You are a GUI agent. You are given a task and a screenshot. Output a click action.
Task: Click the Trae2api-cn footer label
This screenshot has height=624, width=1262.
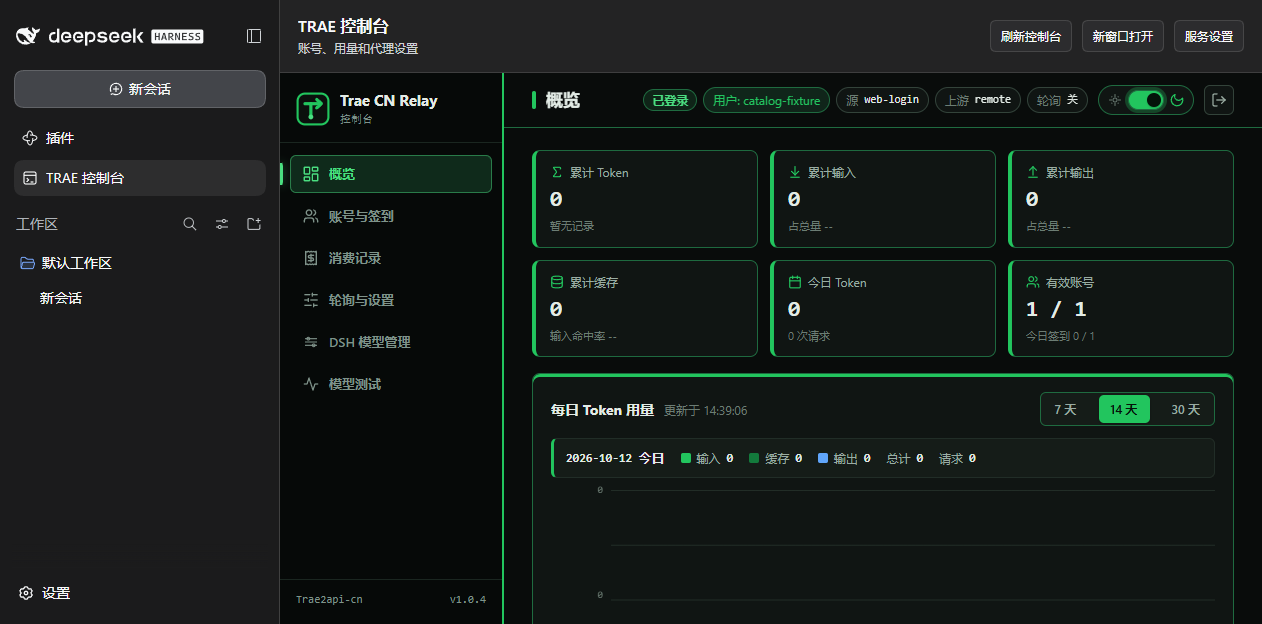point(329,600)
